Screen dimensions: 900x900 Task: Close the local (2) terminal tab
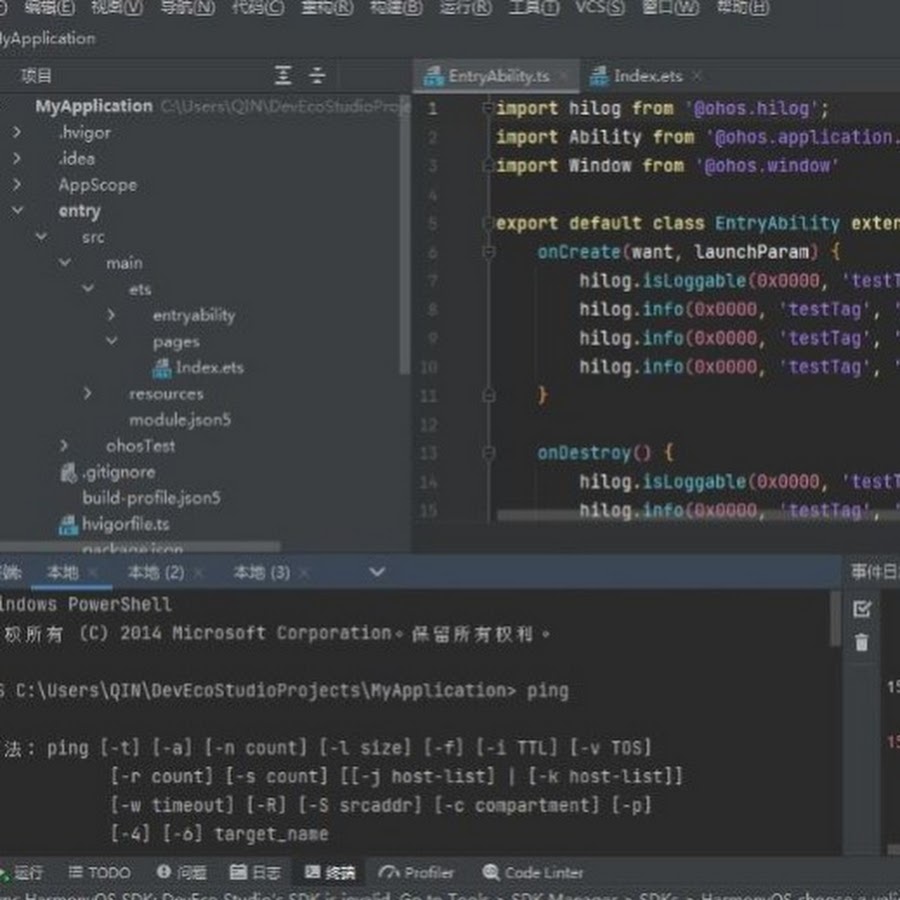coord(199,572)
